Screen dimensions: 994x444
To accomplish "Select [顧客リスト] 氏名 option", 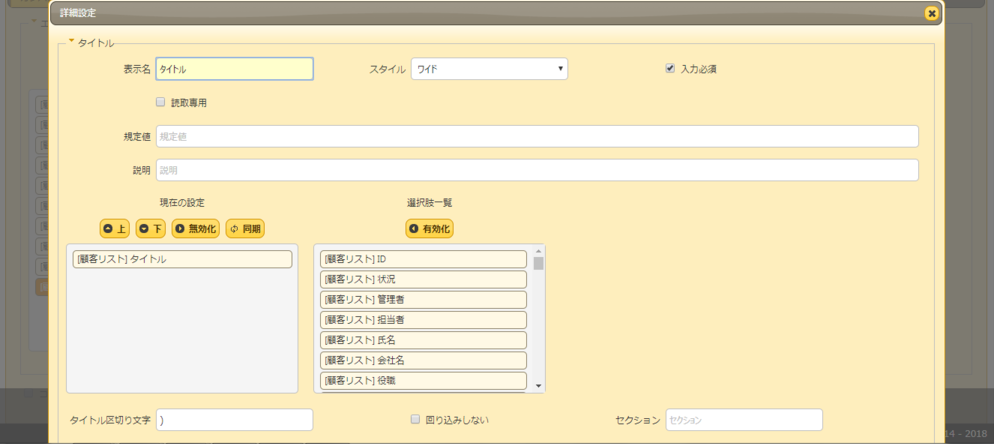I will point(424,341).
